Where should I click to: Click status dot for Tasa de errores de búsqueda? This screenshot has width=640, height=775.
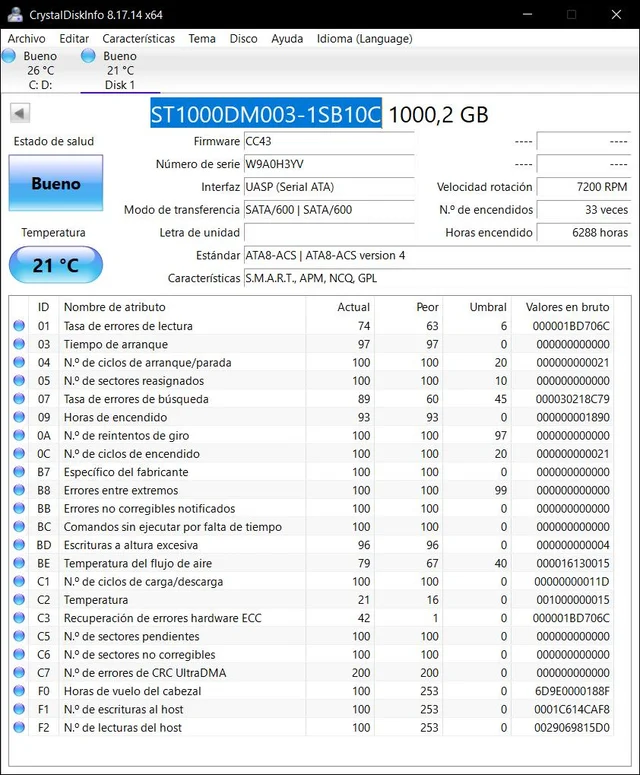19,399
